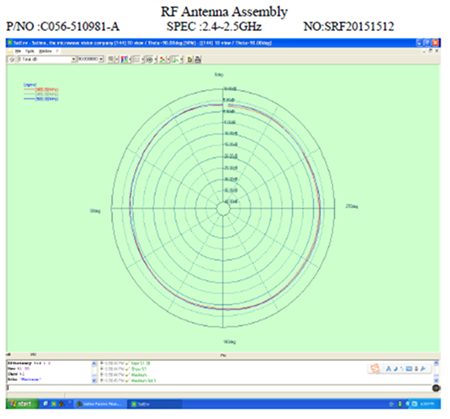This screenshot has width=450, height=419.
Task: Click the wrench settings icon on the IME bar
Action: (x=423, y=369)
